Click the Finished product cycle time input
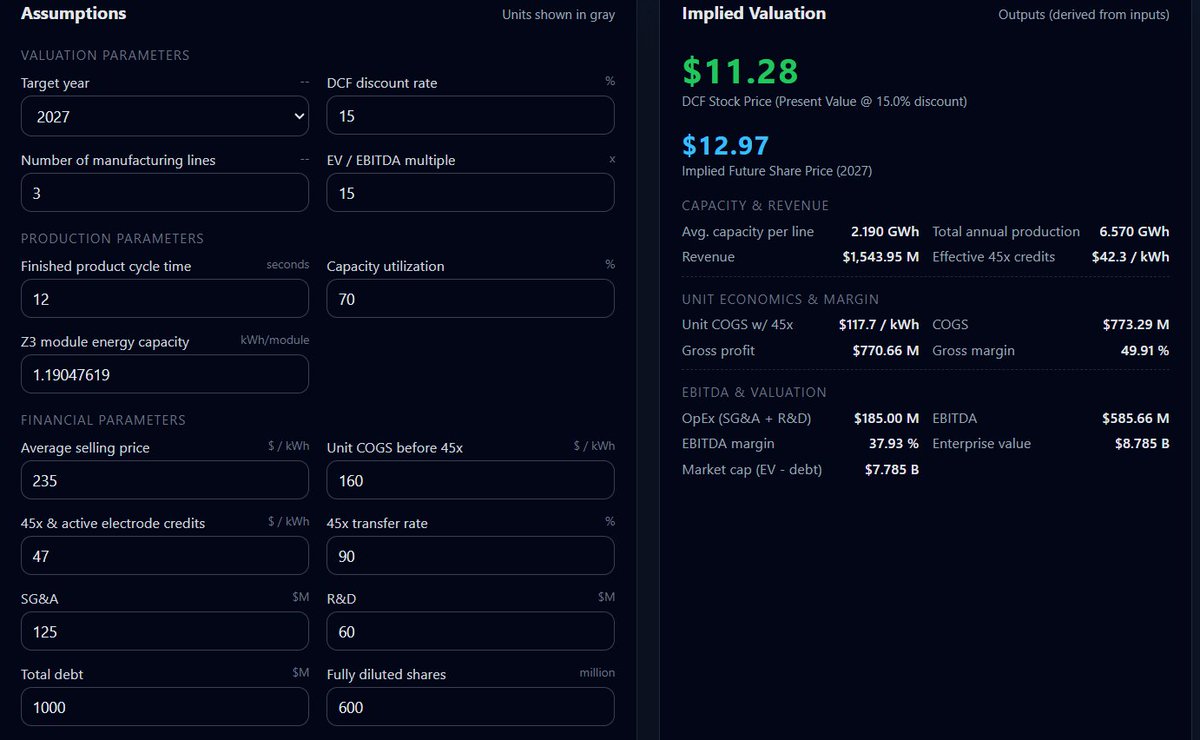The image size is (1200, 740). click(165, 299)
